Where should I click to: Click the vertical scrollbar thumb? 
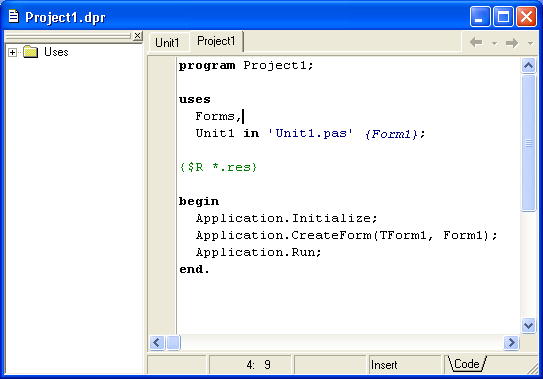pos(528,143)
